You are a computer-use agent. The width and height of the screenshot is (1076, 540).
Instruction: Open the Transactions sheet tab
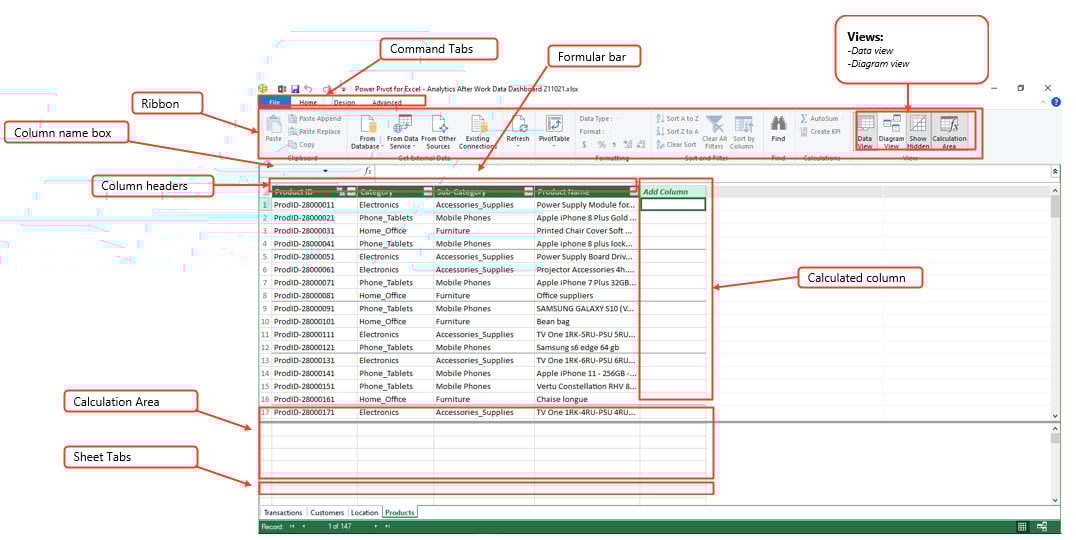click(283, 513)
